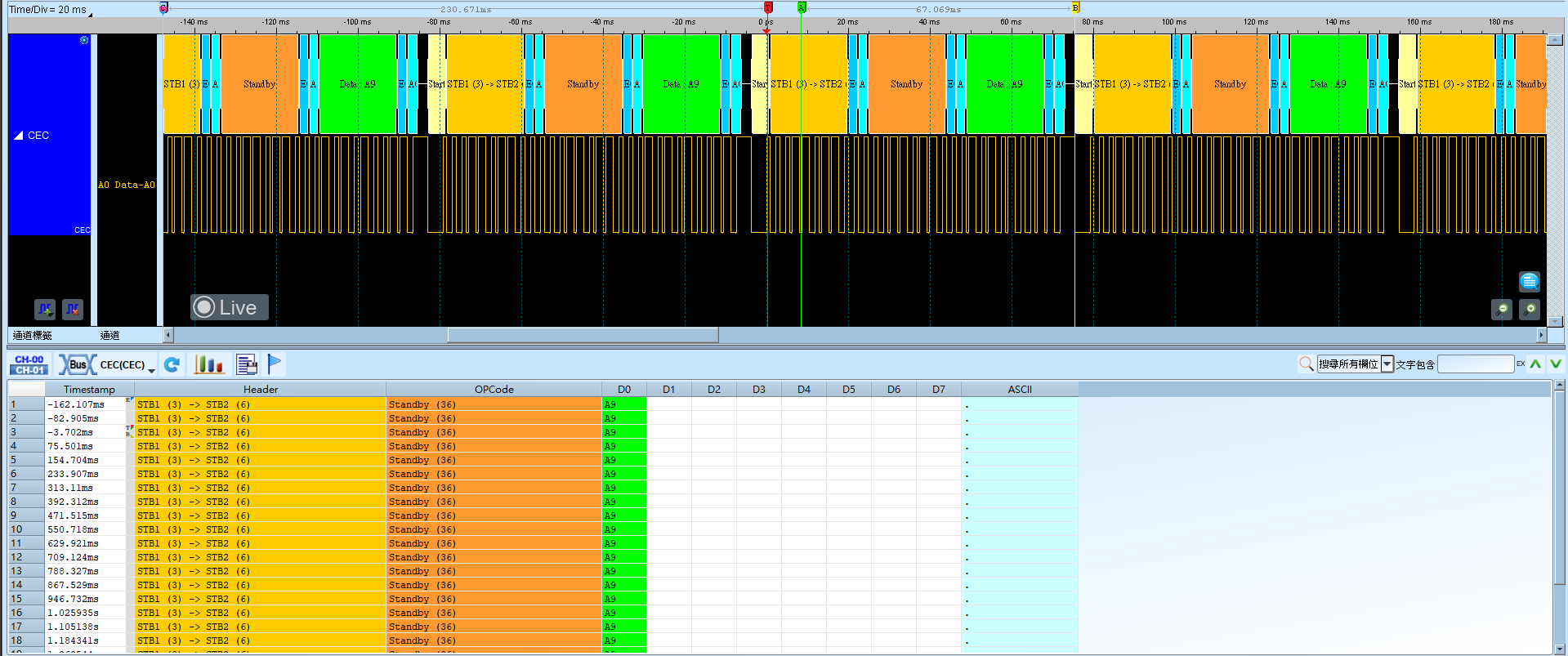Screen dimensions: 1568x656
Task: Click the add channel waveform icon
Action: [x=45, y=309]
